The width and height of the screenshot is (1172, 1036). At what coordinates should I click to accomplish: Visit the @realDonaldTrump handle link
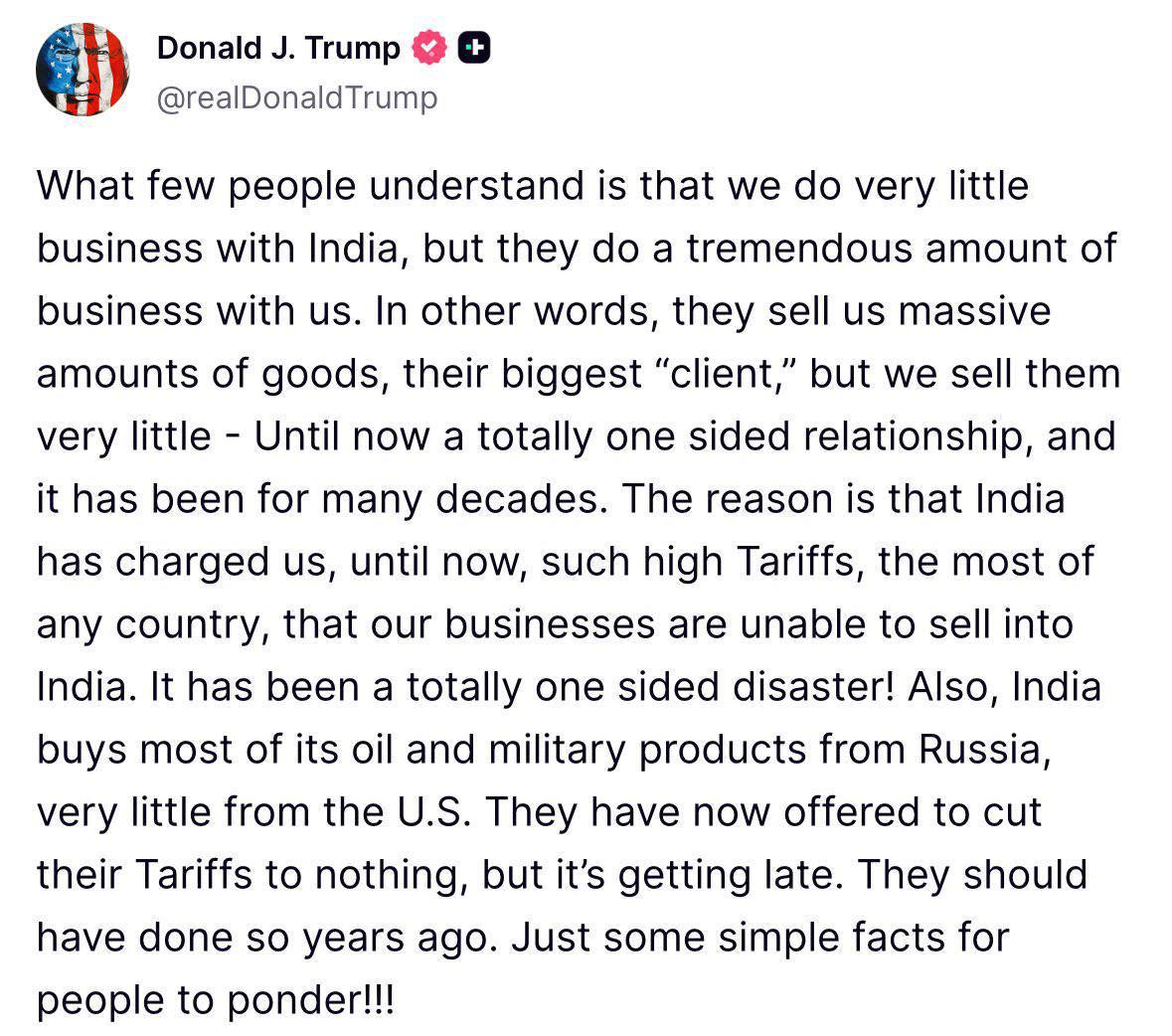point(296,97)
